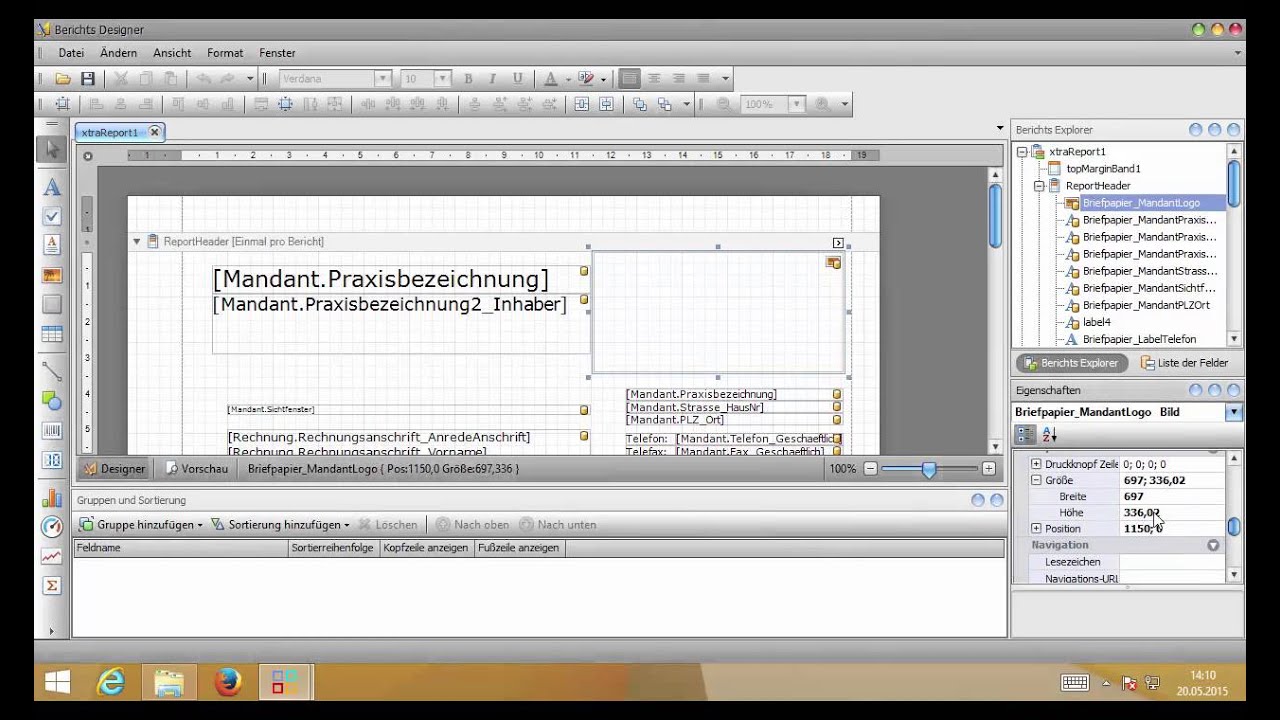
Task: Expand the Position property group
Action: 1036,528
